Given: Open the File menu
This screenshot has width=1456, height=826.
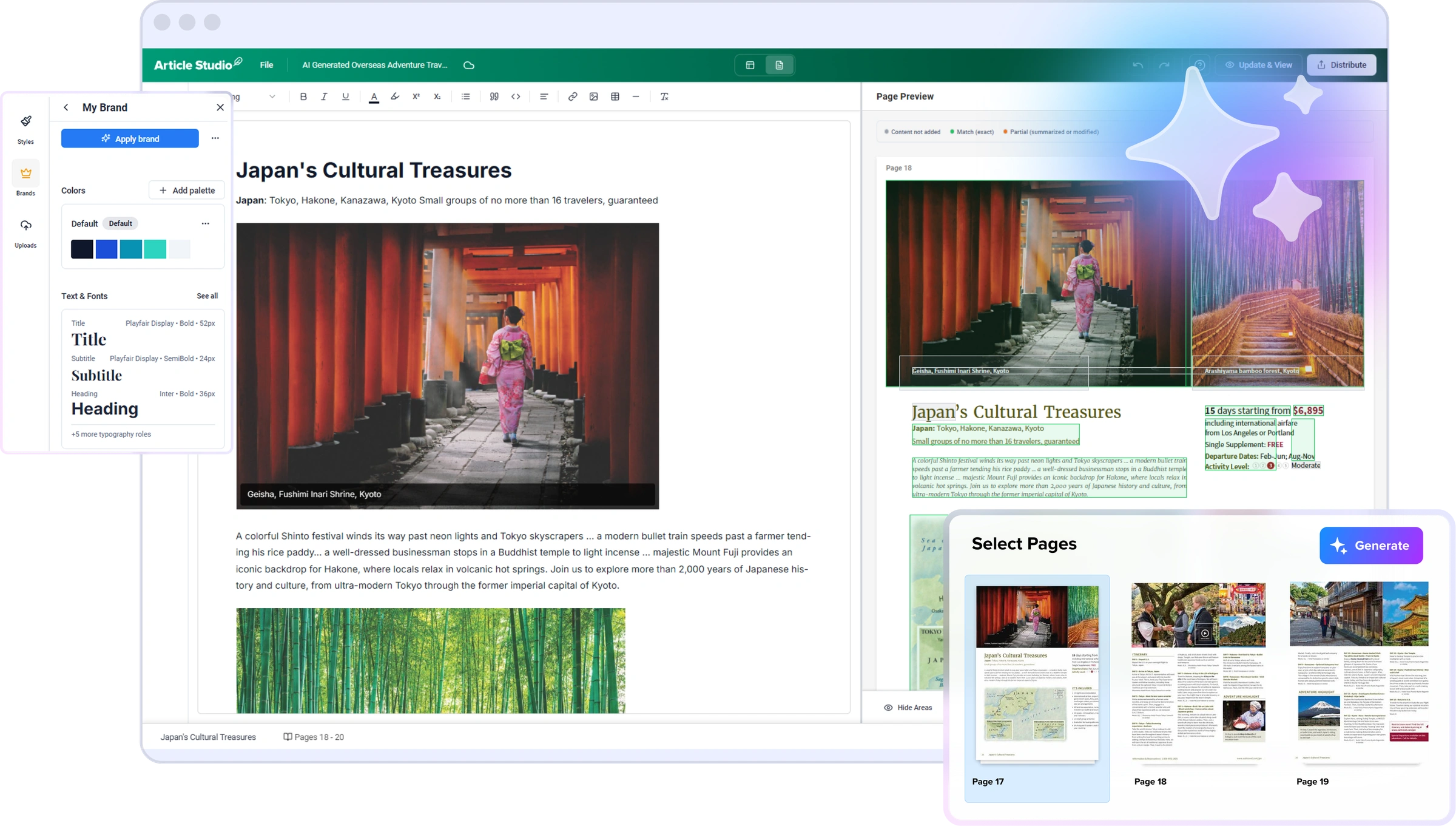Looking at the screenshot, I should pyautogui.click(x=266, y=65).
